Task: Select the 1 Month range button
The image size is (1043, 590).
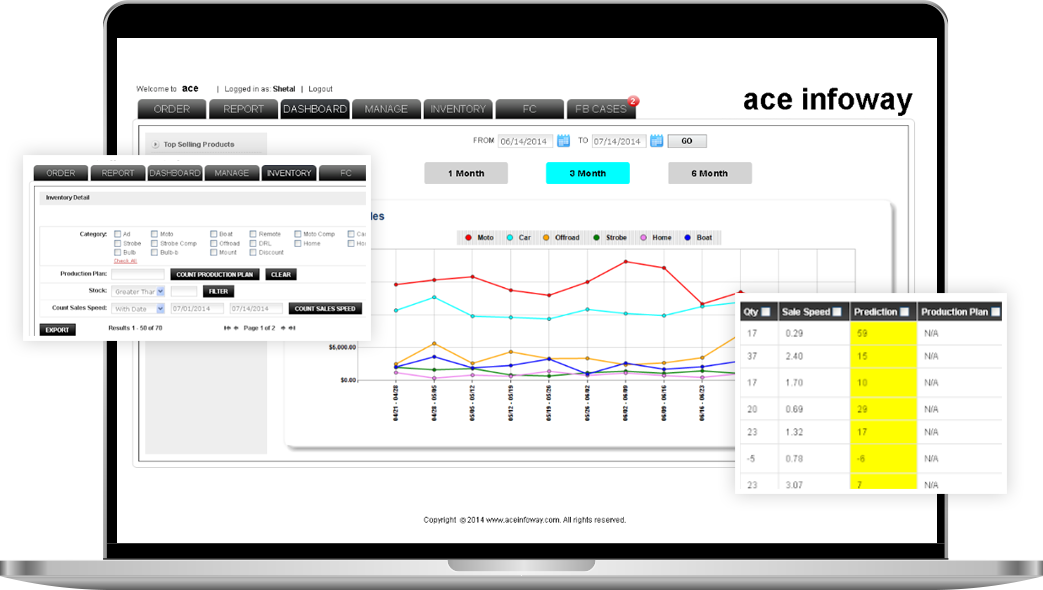Action: (x=466, y=173)
